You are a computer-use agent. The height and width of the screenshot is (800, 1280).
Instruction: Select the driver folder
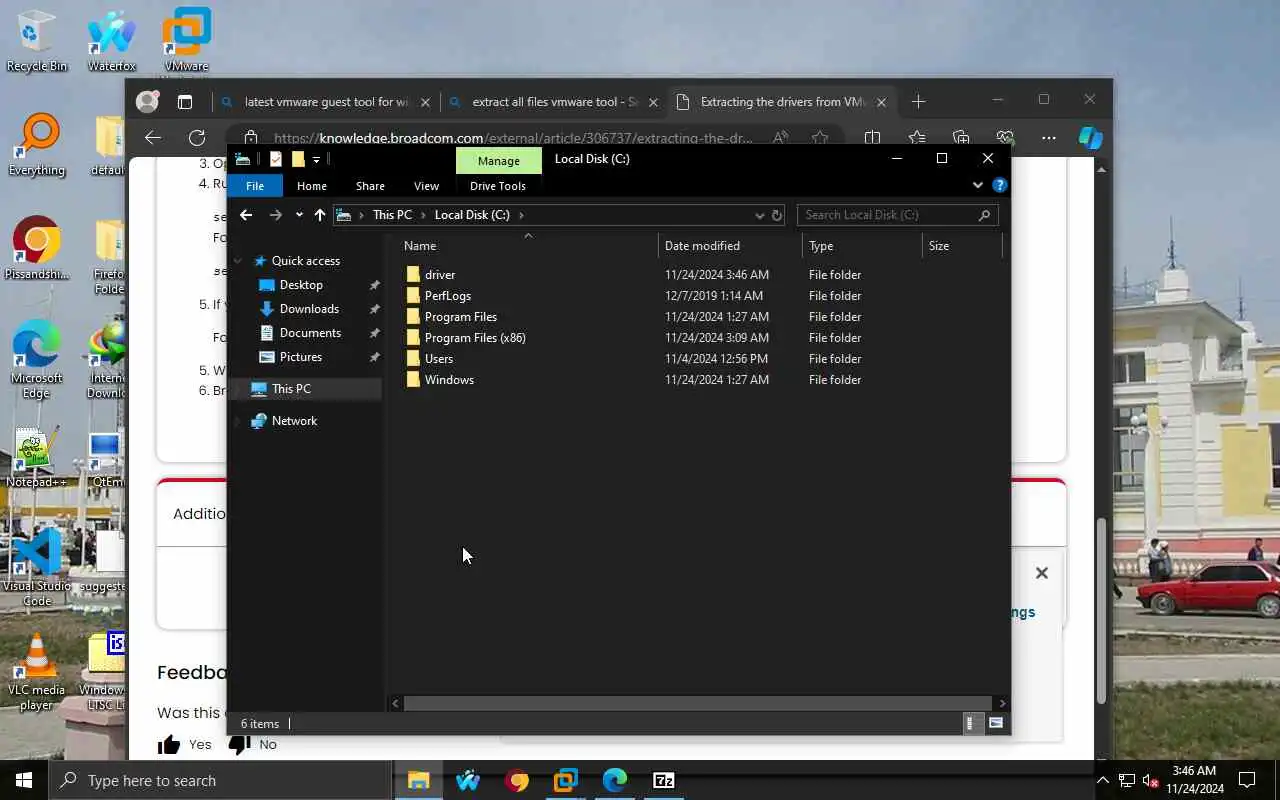coord(440,275)
